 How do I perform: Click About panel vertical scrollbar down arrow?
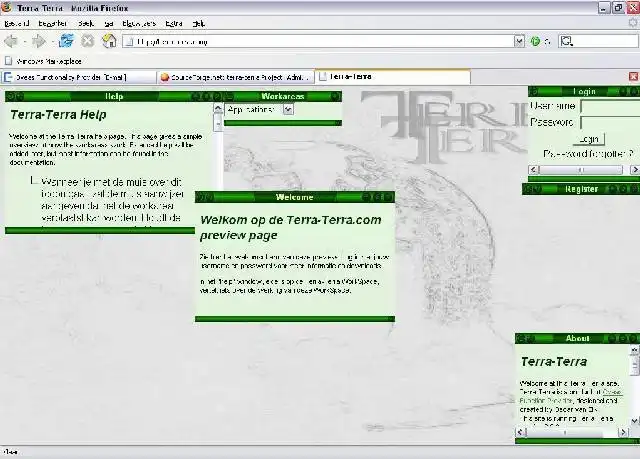(634, 421)
